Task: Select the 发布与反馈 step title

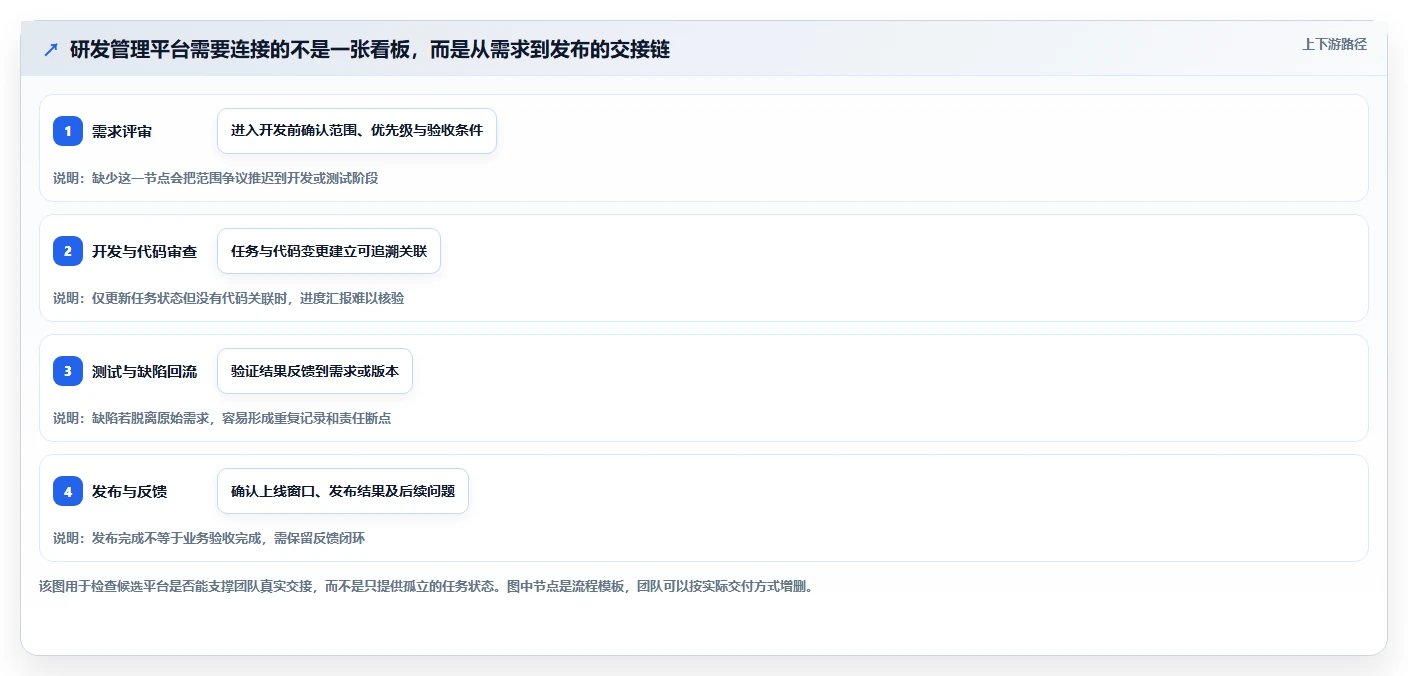Action: coord(129,491)
